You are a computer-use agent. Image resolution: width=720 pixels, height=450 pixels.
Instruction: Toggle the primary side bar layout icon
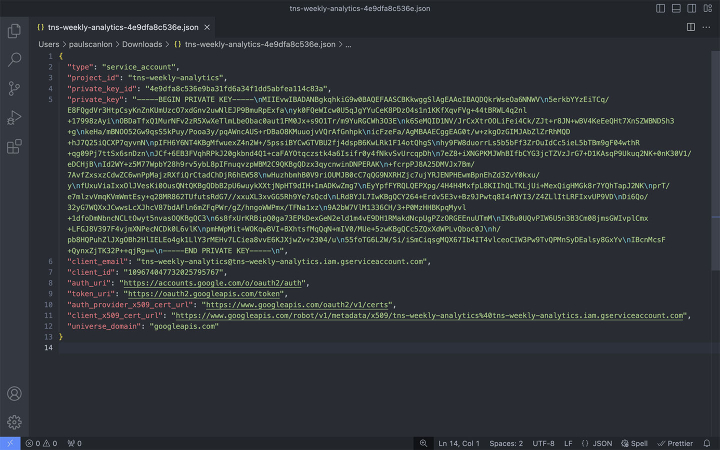(x=660, y=8)
